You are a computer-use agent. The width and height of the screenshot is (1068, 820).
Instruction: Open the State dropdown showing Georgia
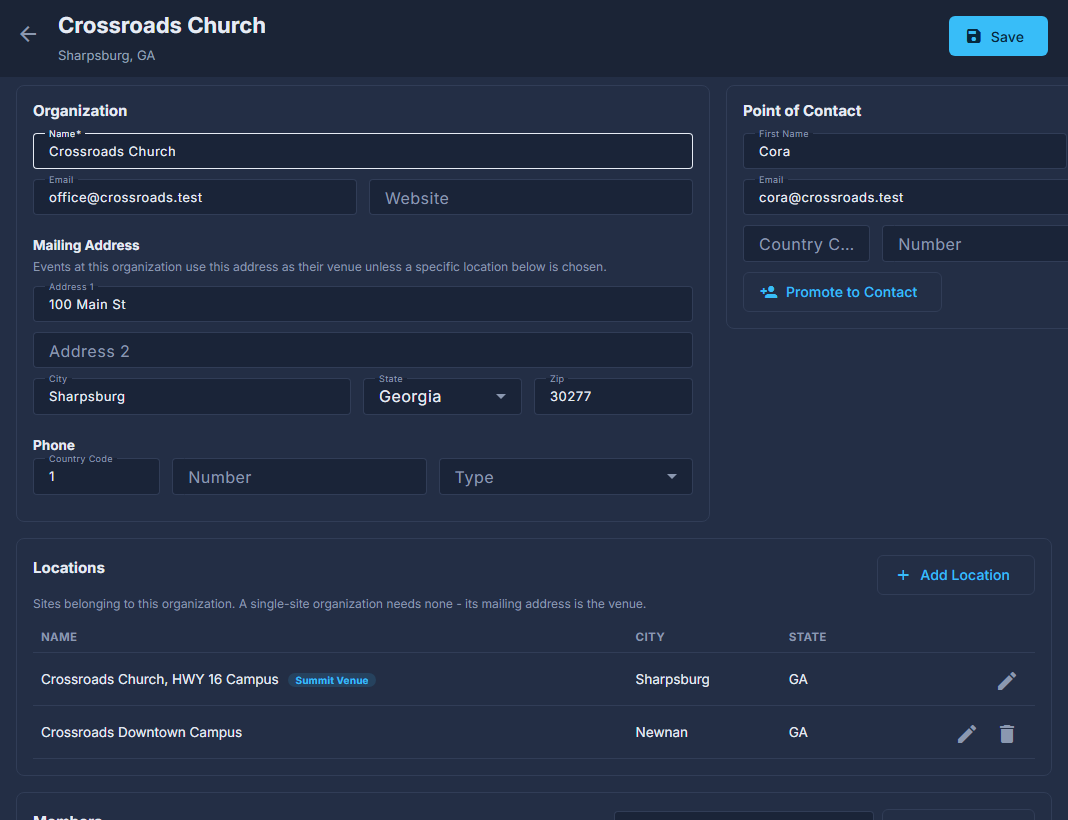point(442,396)
